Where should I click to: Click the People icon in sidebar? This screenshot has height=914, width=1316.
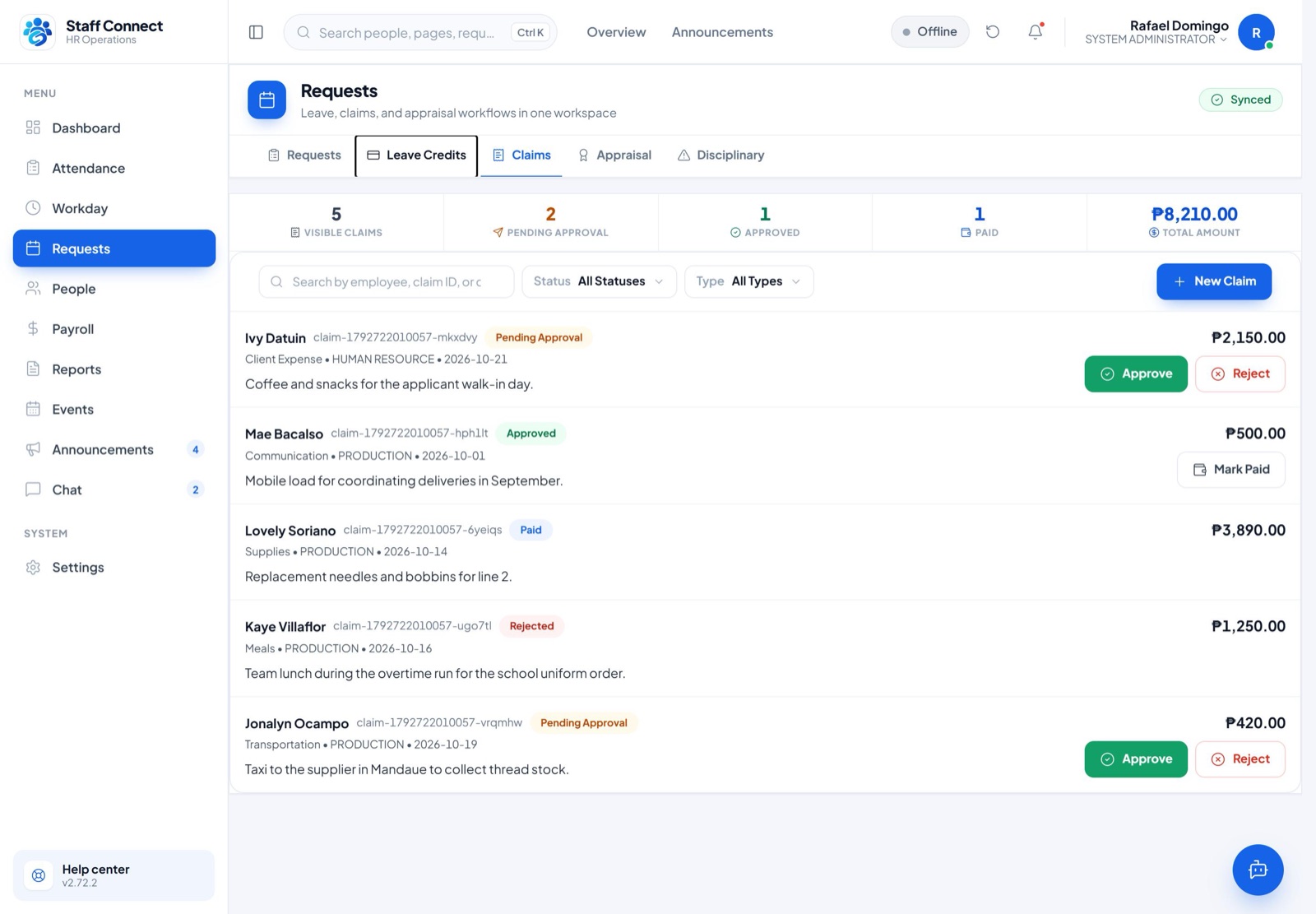[33, 289]
